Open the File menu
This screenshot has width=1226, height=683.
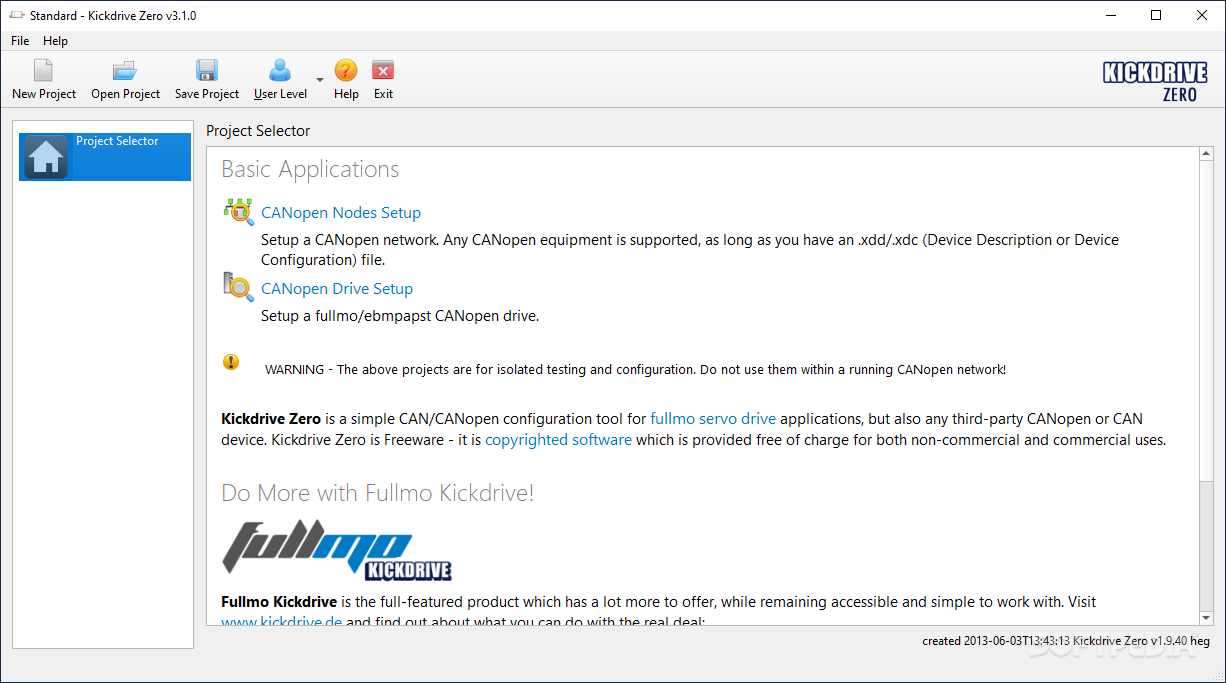coord(20,41)
